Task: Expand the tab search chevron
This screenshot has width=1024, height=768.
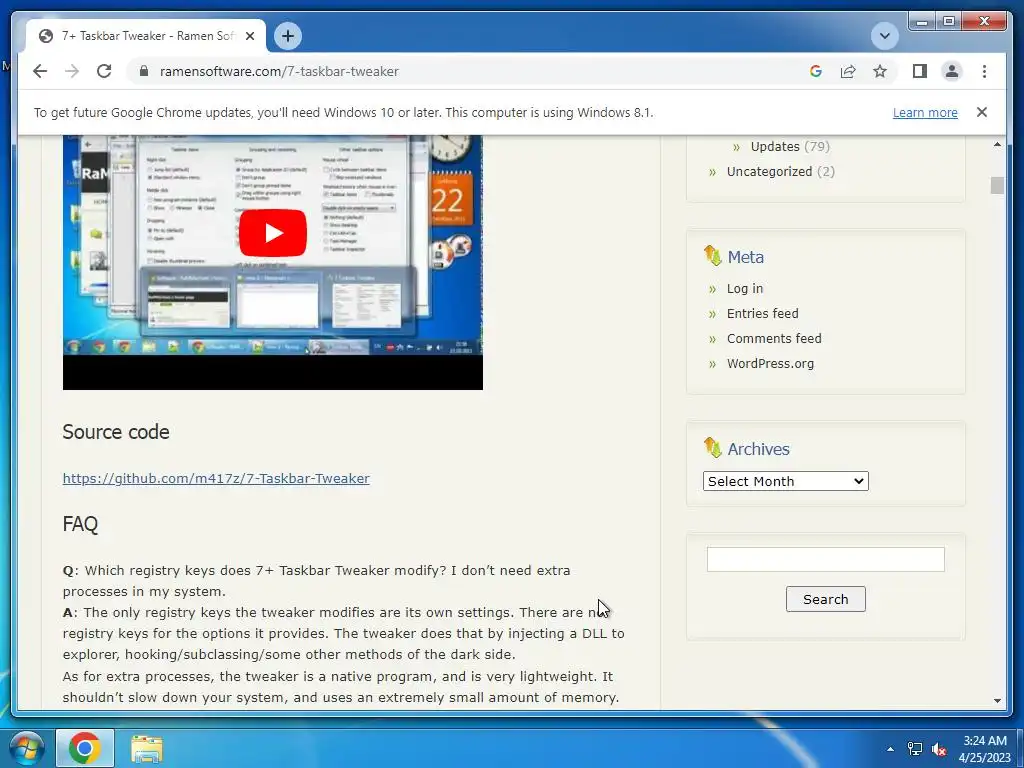Action: point(884,36)
